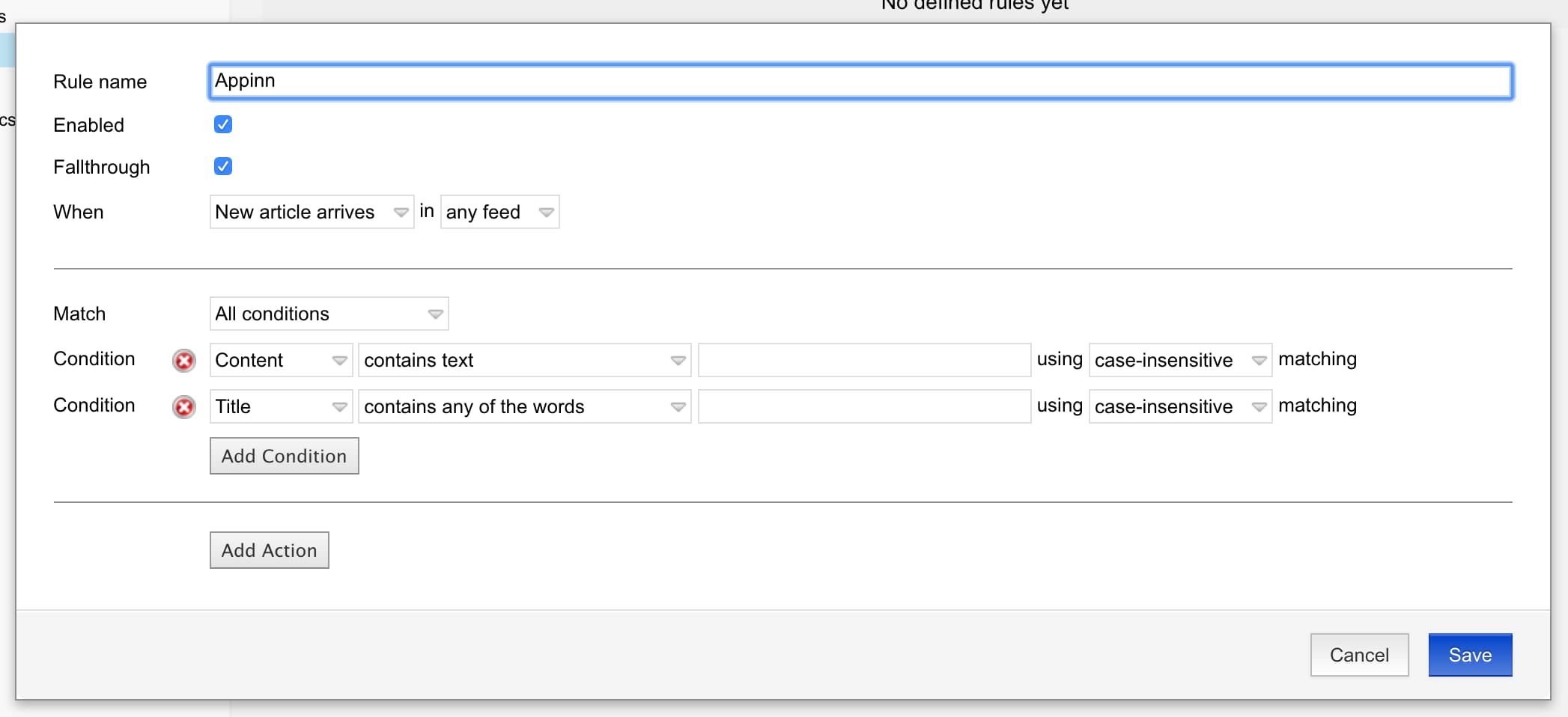This screenshot has width=1568, height=717.
Task: Open the 'New article arrives' dropdown
Action: tap(312, 212)
